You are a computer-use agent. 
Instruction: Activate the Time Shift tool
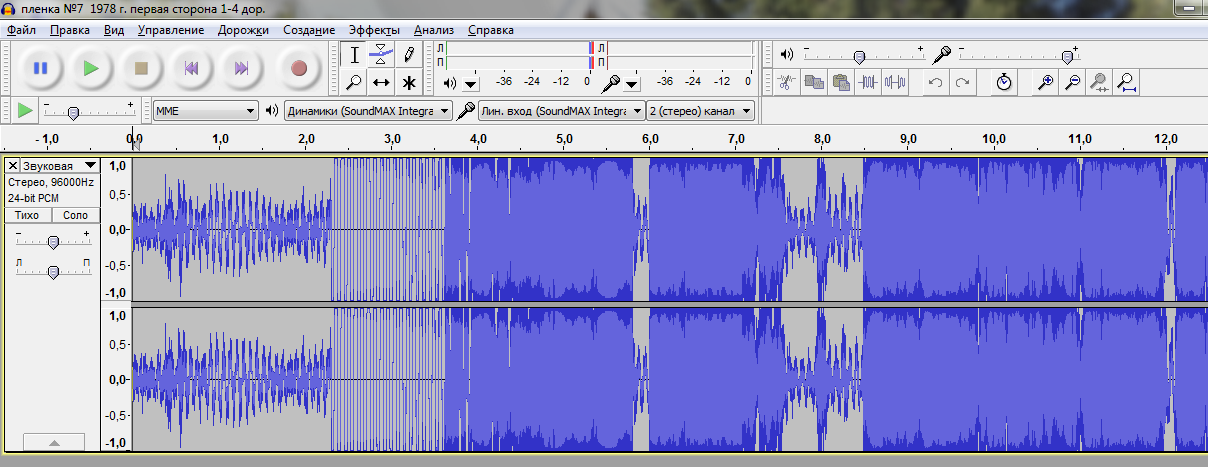tap(381, 82)
